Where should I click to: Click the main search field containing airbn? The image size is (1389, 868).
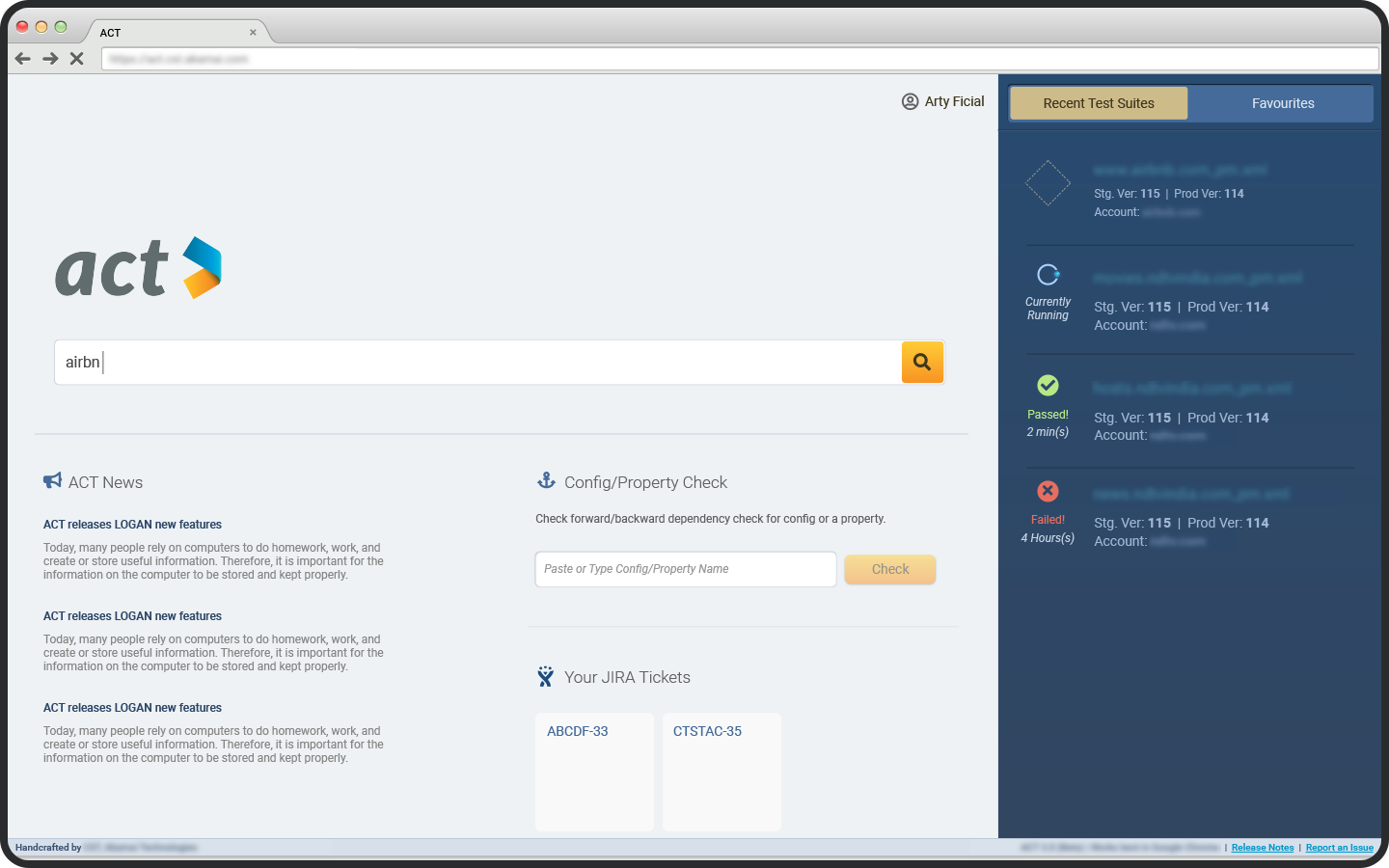click(477, 363)
